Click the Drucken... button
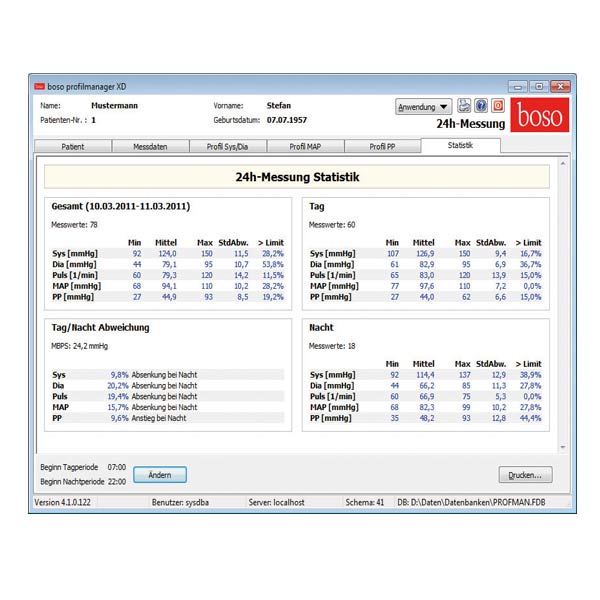 (525, 475)
